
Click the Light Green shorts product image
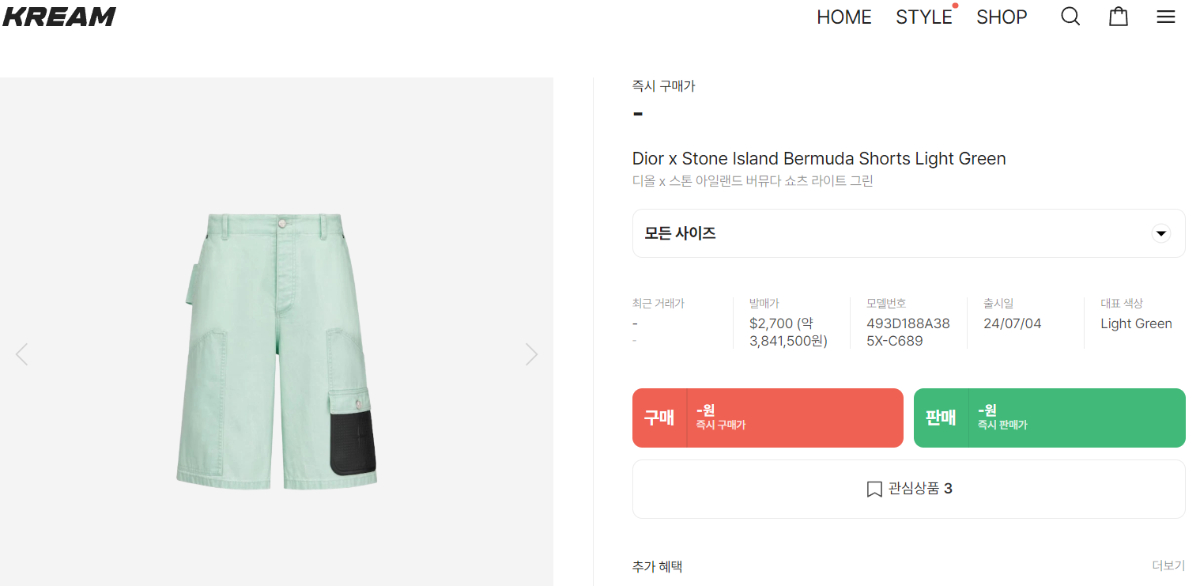(277, 350)
